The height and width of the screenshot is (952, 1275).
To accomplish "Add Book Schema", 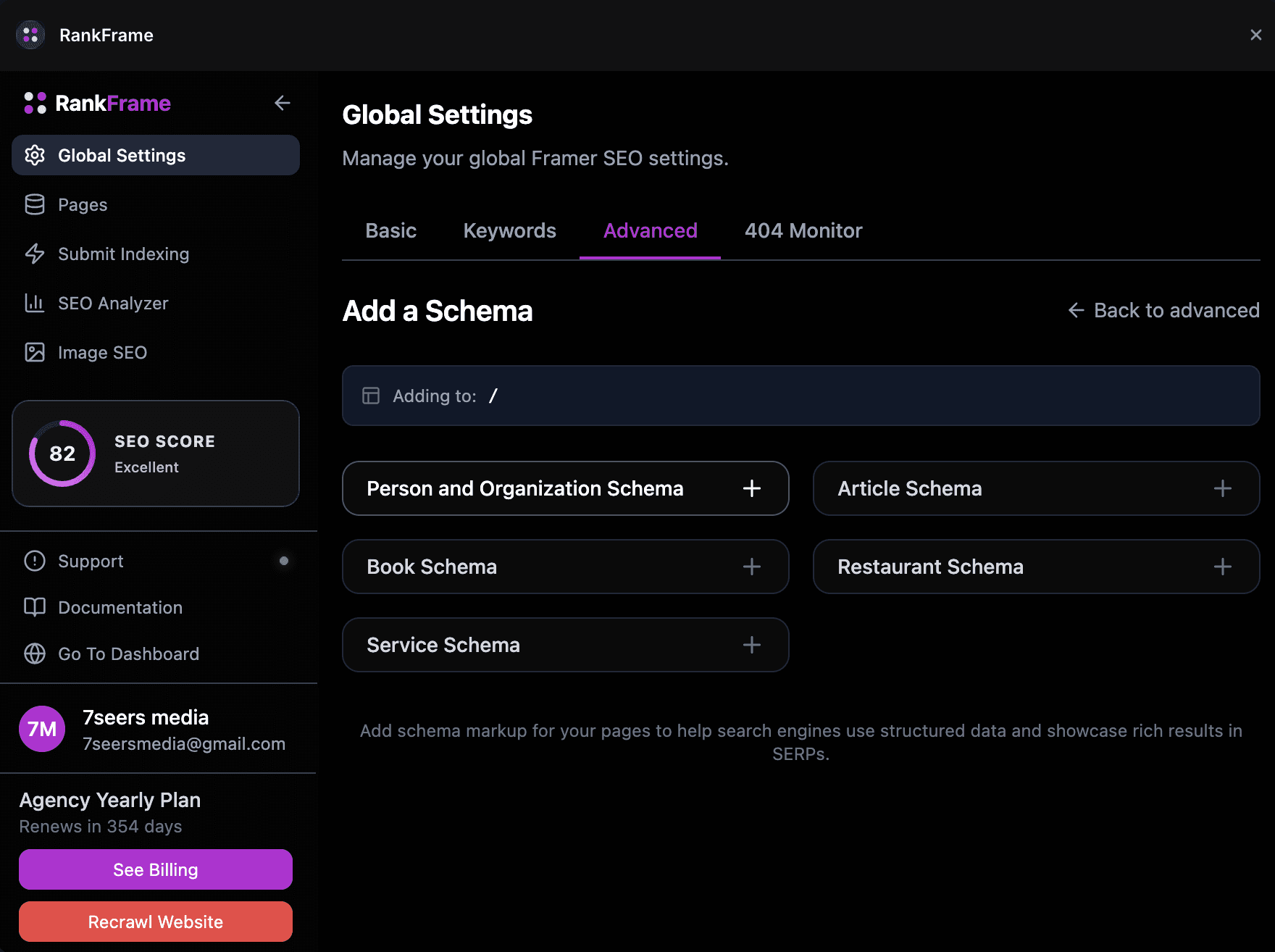I will pos(566,567).
